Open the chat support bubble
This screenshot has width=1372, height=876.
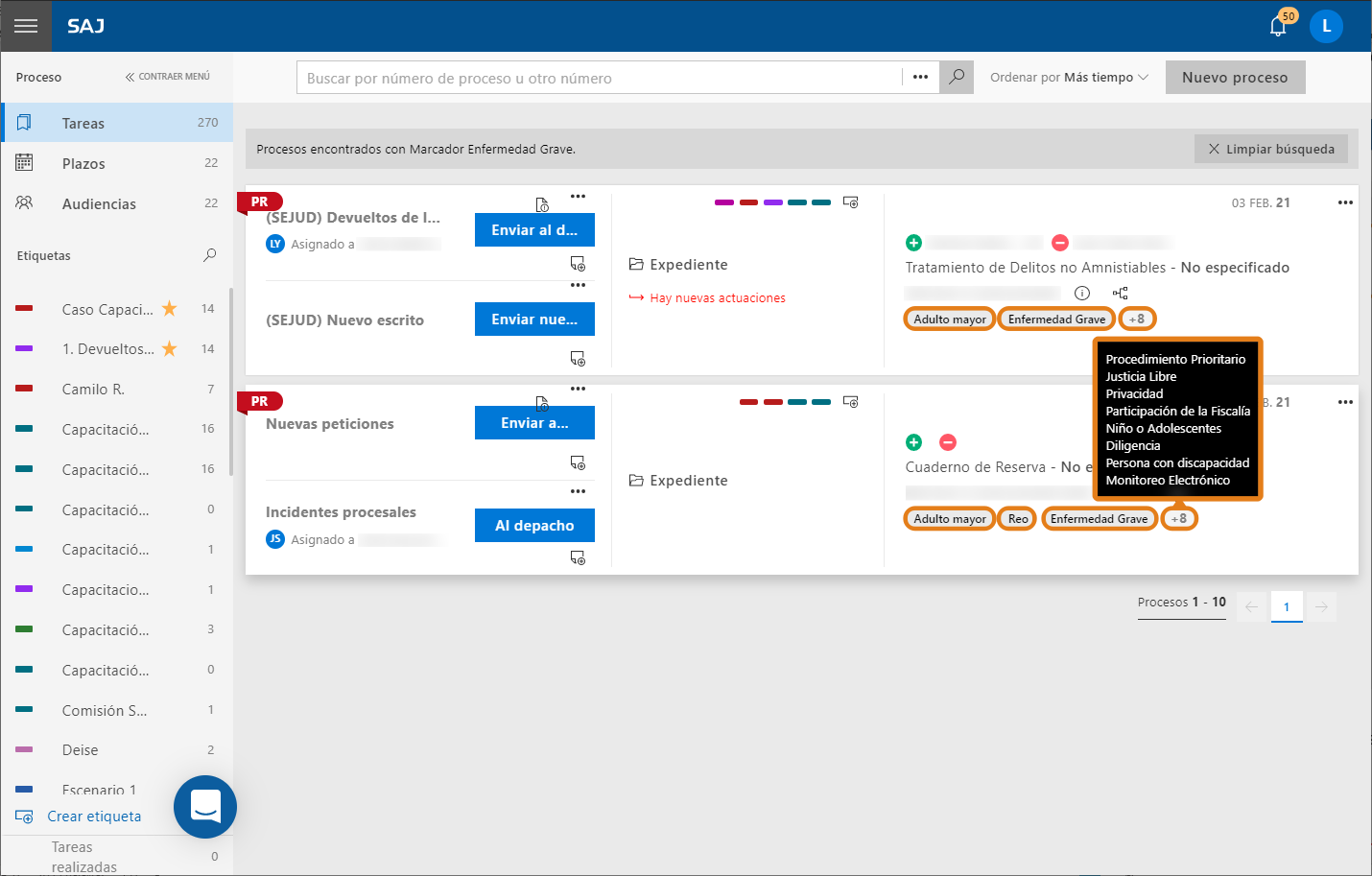[205, 807]
